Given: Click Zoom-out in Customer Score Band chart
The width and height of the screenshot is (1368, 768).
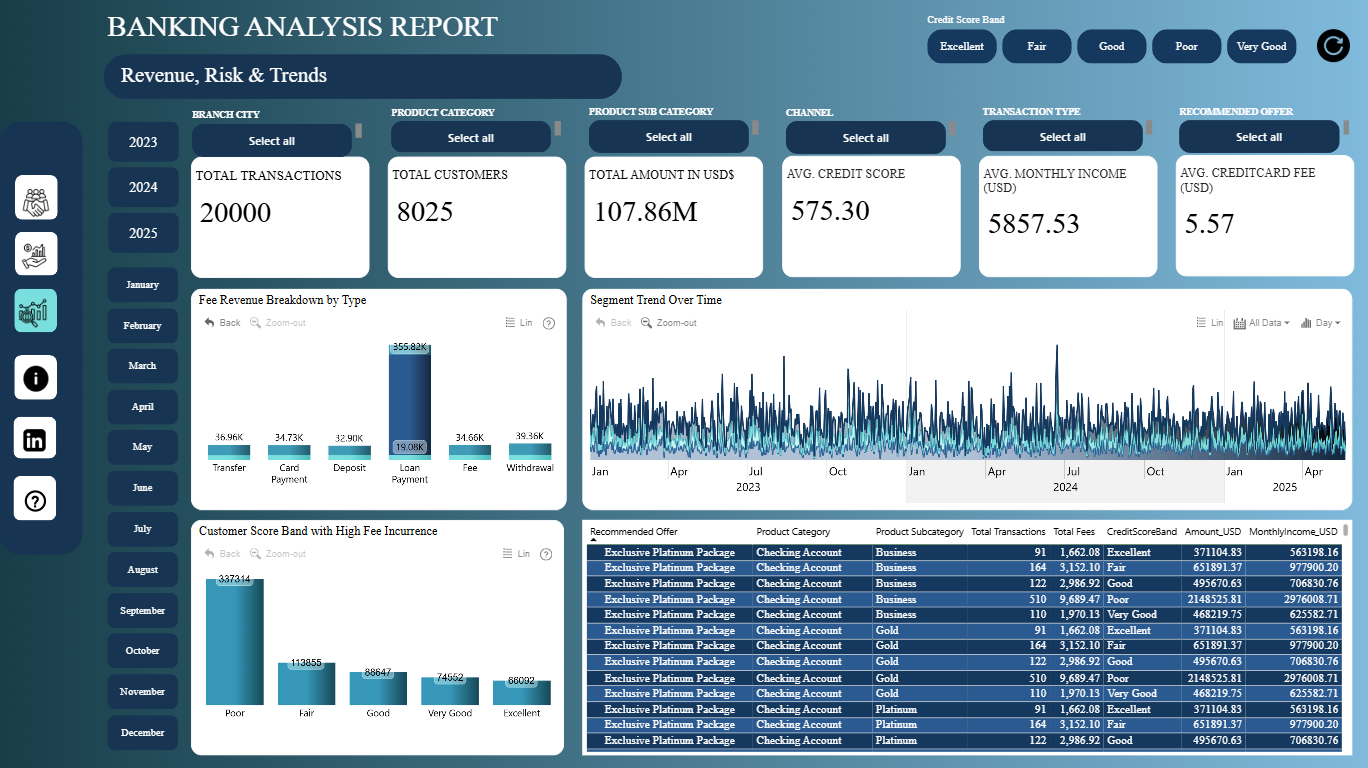Looking at the screenshot, I should click(277, 554).
